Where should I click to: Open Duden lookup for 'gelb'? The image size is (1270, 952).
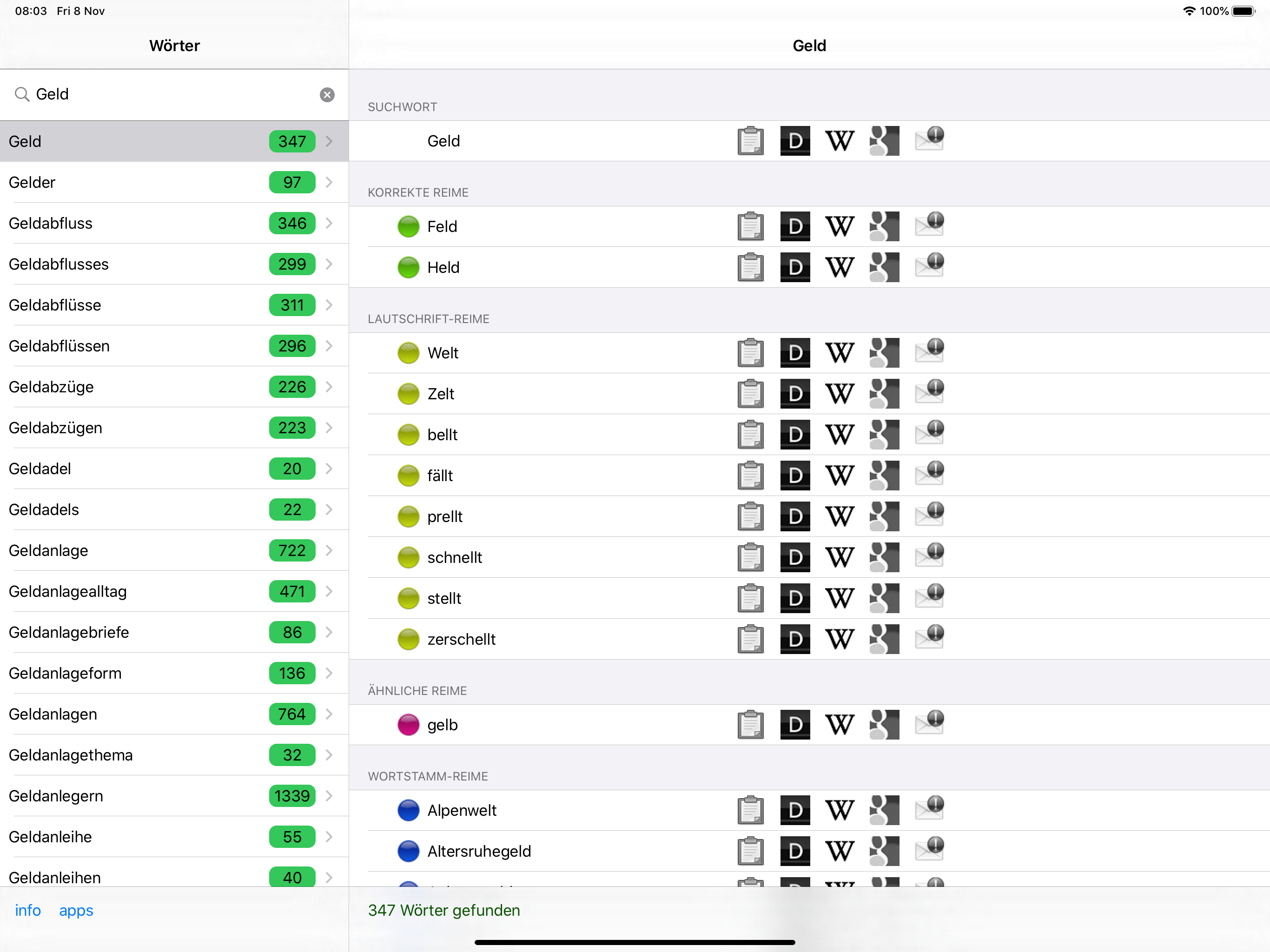click(795, 725)
